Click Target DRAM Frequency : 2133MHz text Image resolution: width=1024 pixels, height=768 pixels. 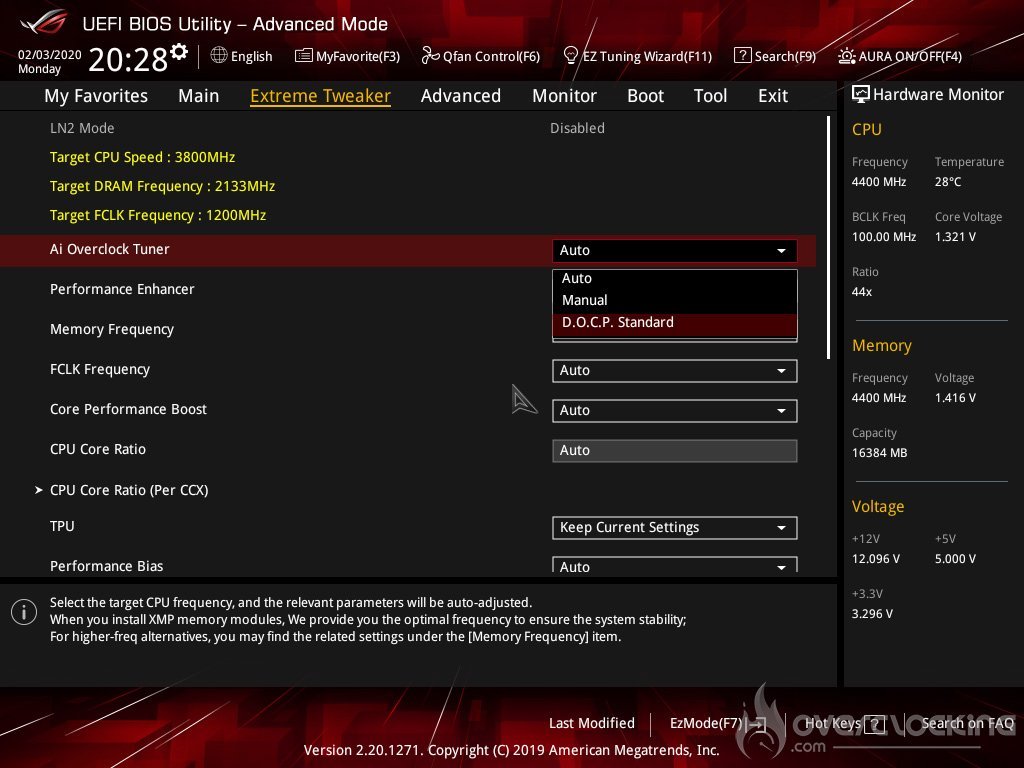[x=162, y=186]
